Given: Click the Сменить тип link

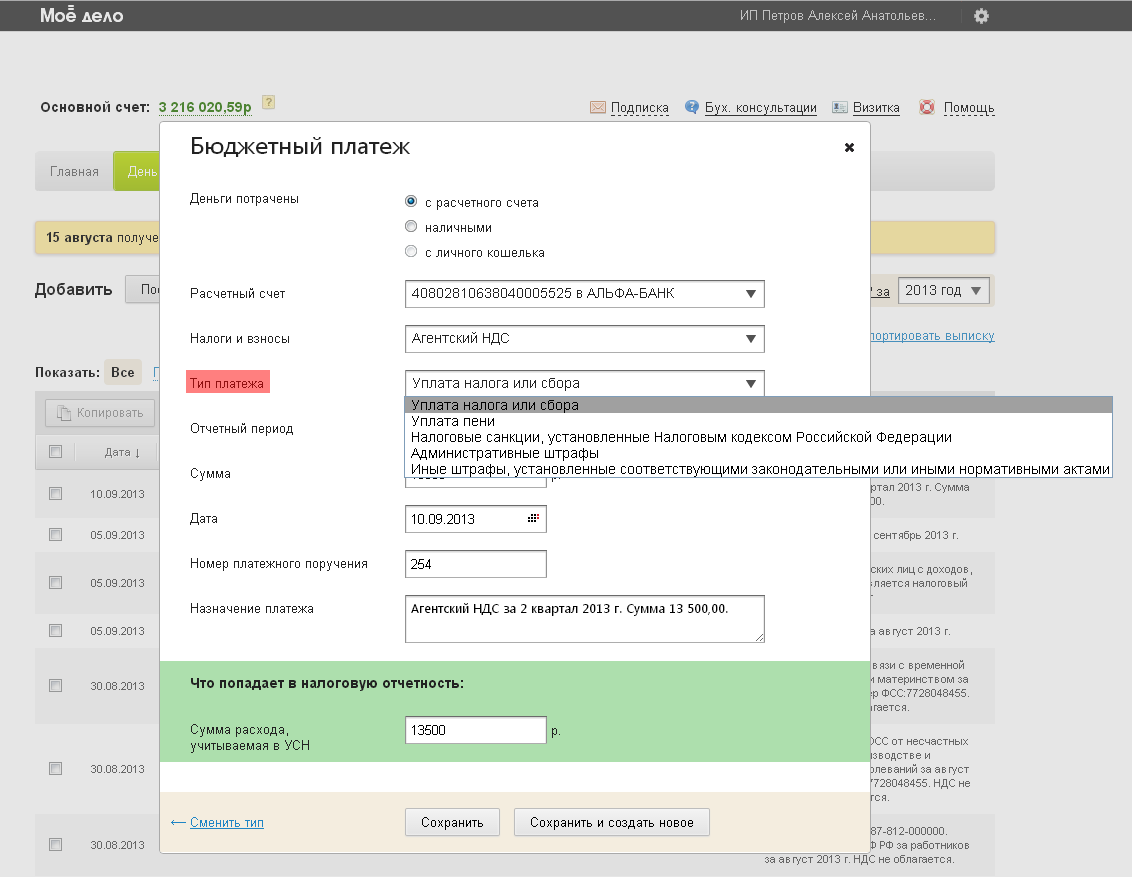Looking at the screenshot, I should coord(226,823).
